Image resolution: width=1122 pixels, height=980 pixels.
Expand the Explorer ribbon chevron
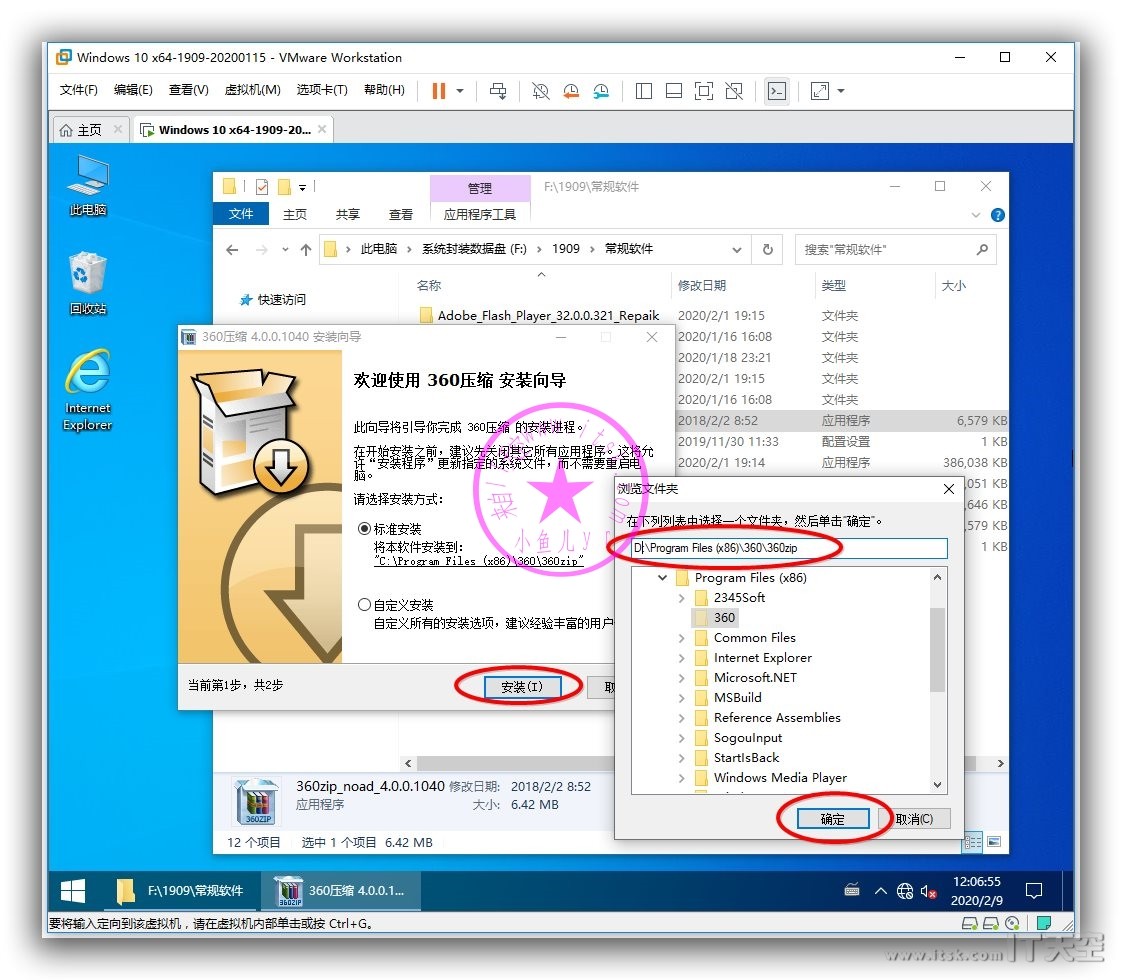975,215
